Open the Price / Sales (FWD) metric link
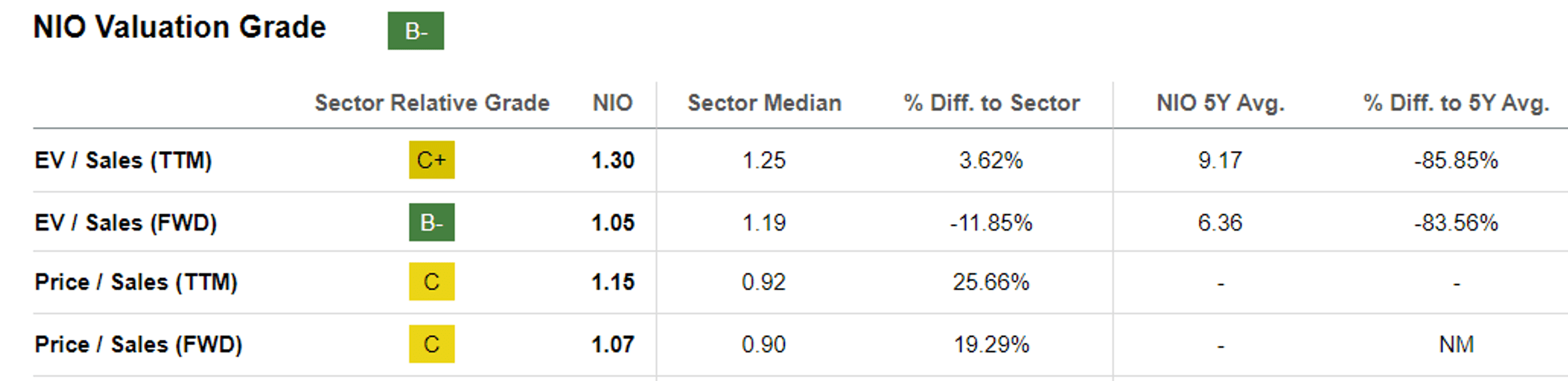 138,344
